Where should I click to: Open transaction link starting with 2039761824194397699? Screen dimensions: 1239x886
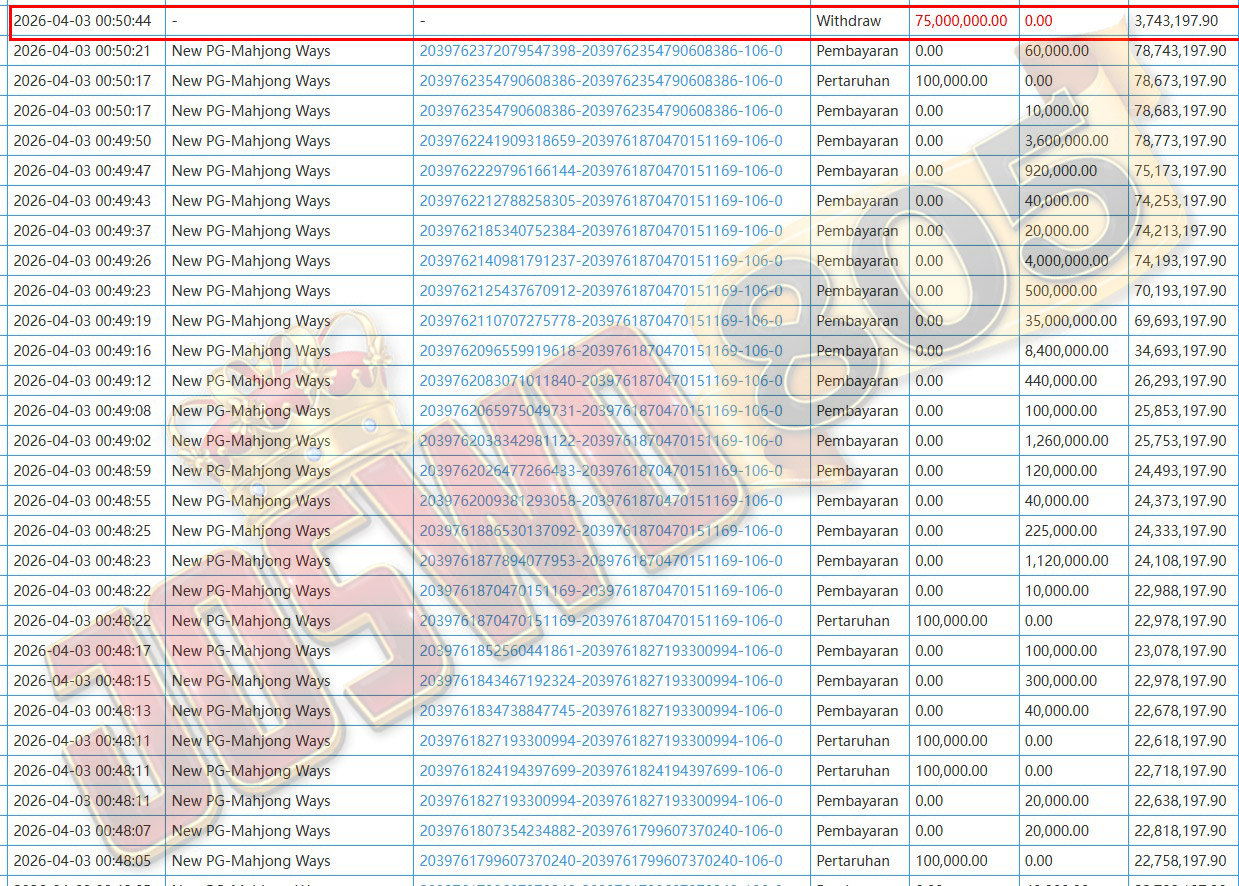pos(601,771)
